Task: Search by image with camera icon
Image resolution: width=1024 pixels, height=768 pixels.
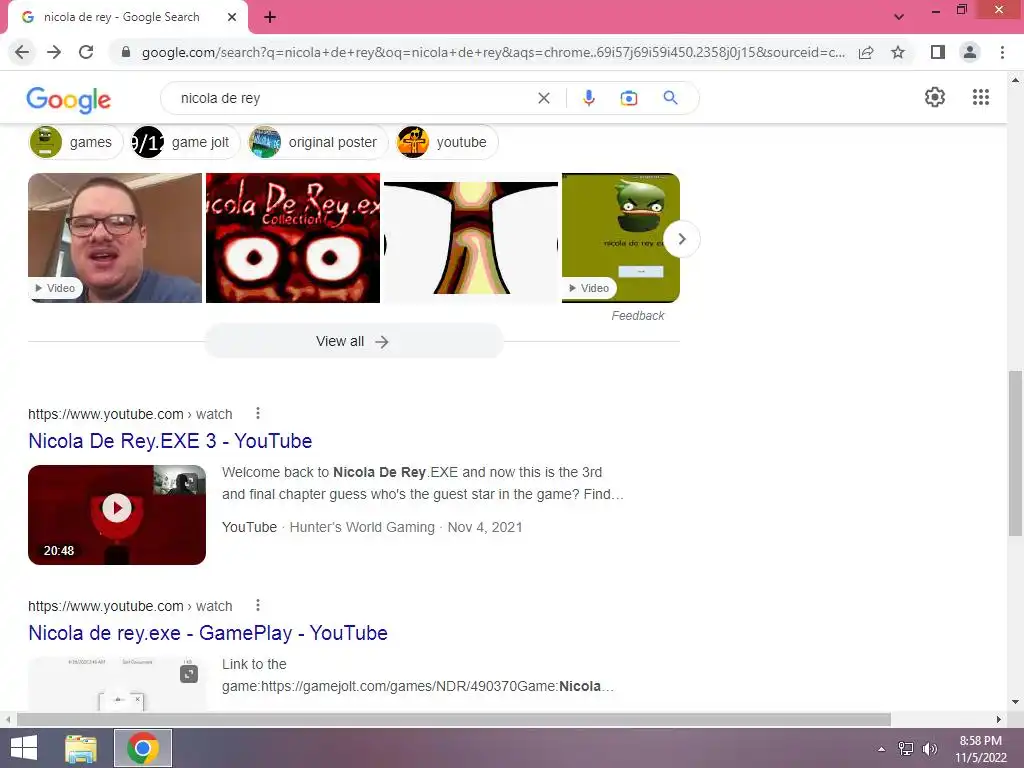Action: 628,98
